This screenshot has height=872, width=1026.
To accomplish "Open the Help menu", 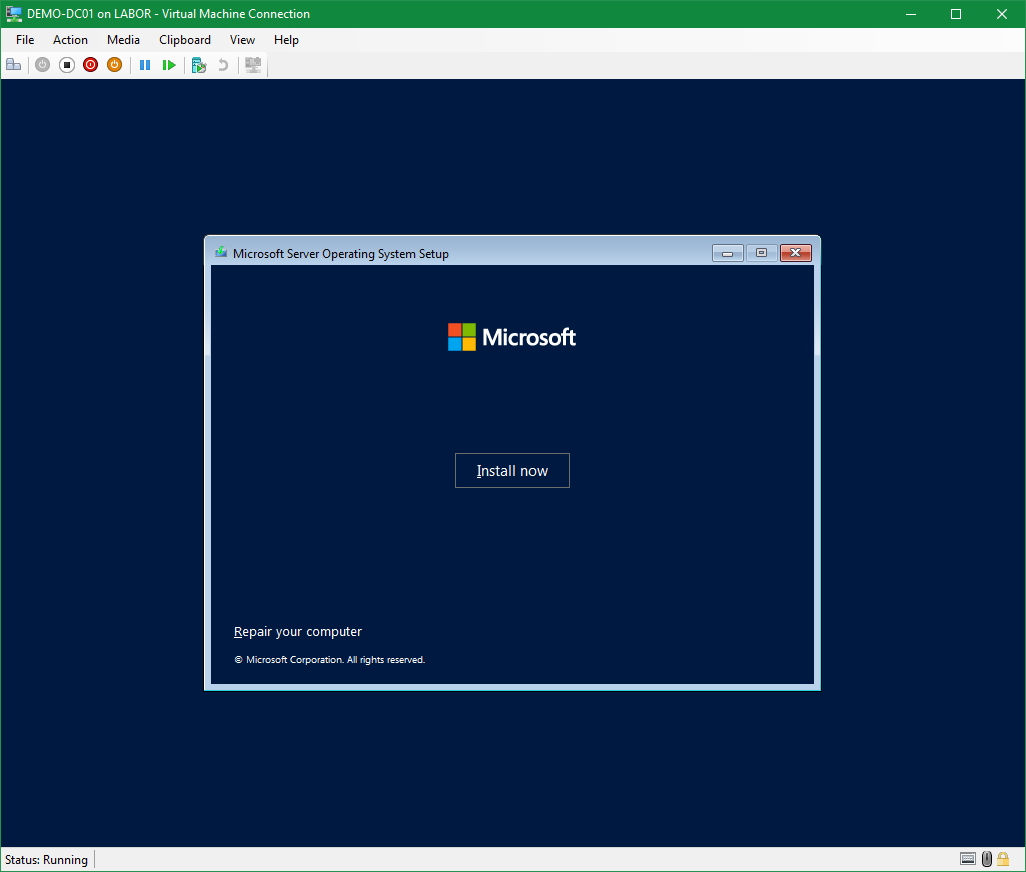I will [286, 40].
